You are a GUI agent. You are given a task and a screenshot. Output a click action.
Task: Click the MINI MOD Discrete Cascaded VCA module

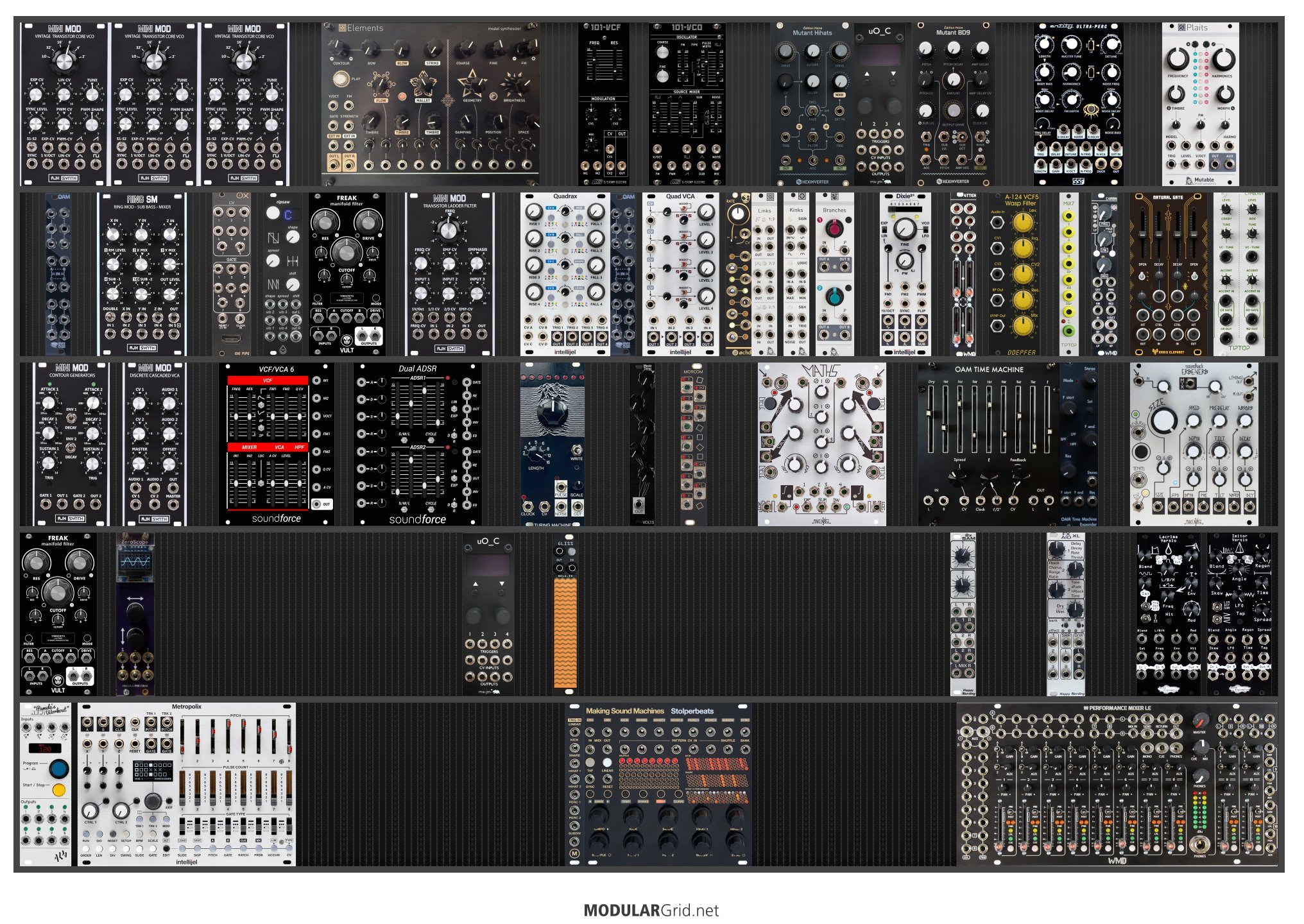[155, 444]
